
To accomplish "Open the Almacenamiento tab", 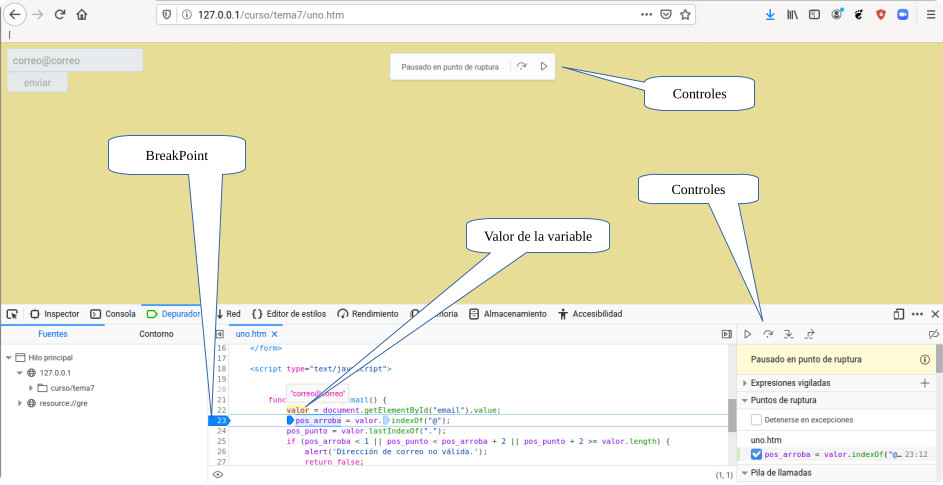I will [508, 314].
